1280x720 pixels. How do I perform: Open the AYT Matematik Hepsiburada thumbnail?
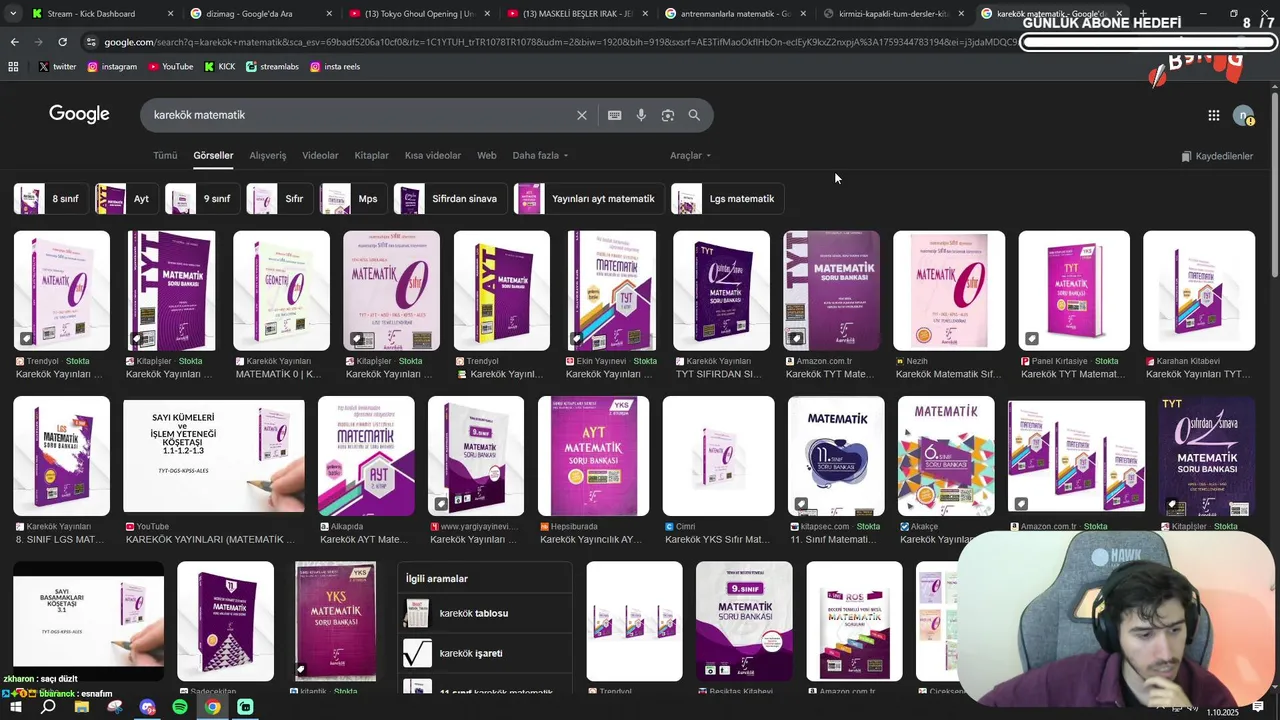pos(593,456)
